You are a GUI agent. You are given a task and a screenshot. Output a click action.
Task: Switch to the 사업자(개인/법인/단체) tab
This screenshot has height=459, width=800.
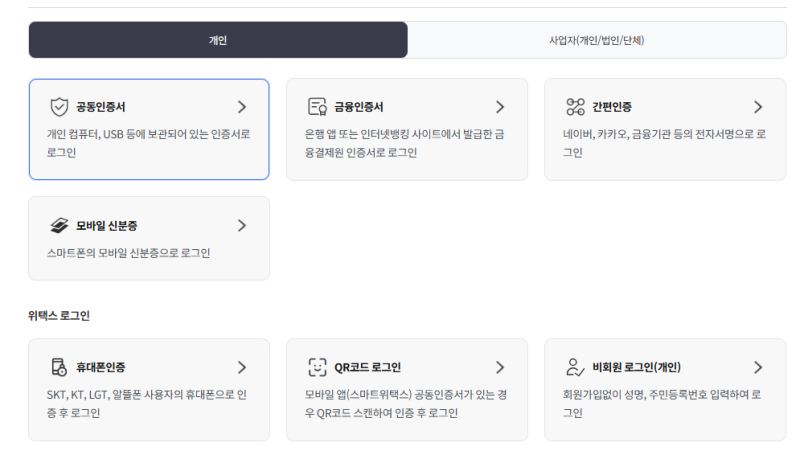tap(596, 40)
